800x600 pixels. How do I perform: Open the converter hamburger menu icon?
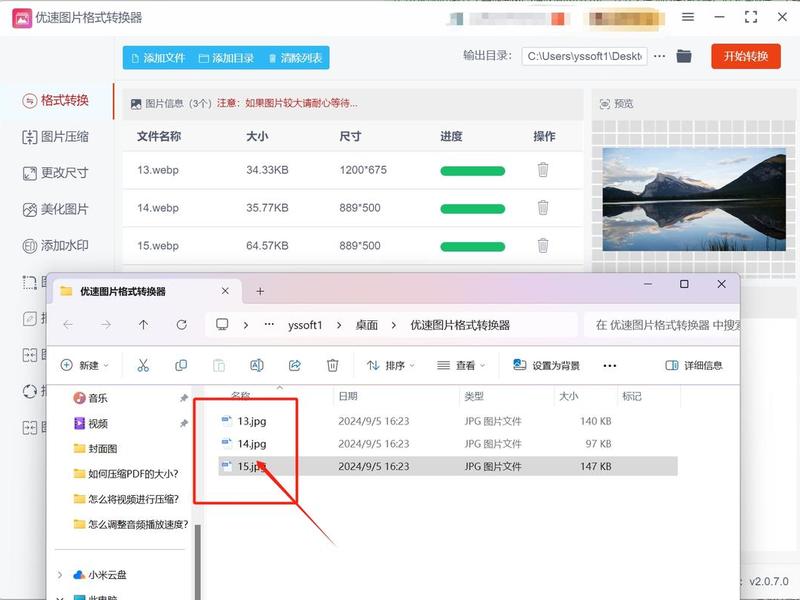coord(688,17)
